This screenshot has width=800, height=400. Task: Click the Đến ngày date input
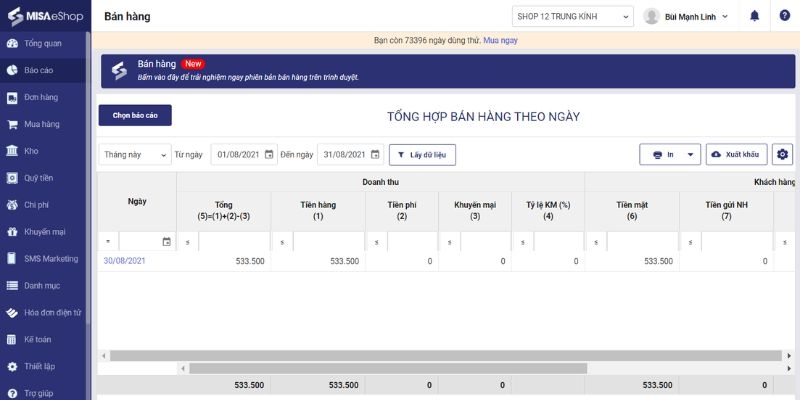click(x=351, y=155)
